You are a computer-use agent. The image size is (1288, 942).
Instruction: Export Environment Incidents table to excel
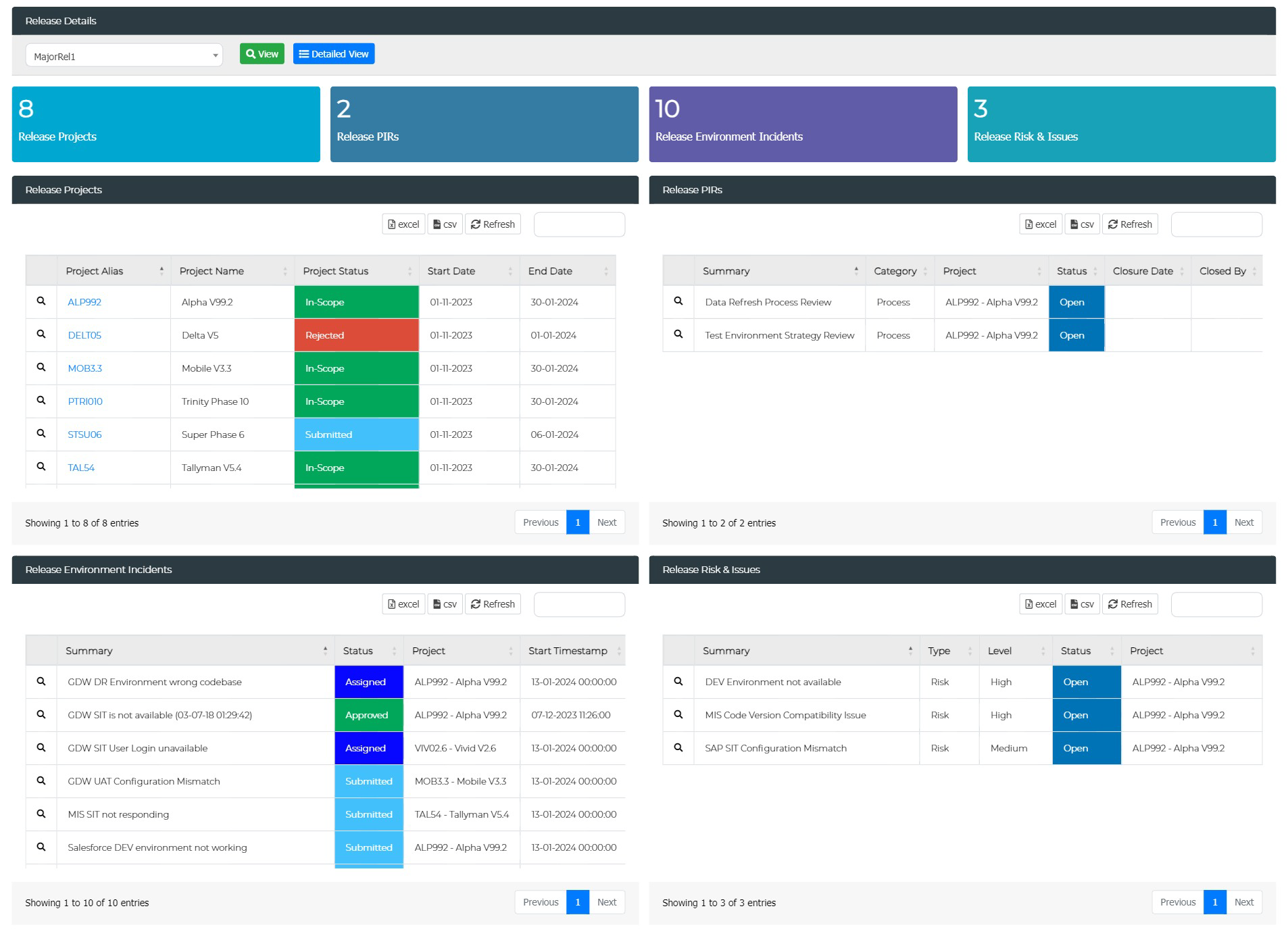point(403,604)
